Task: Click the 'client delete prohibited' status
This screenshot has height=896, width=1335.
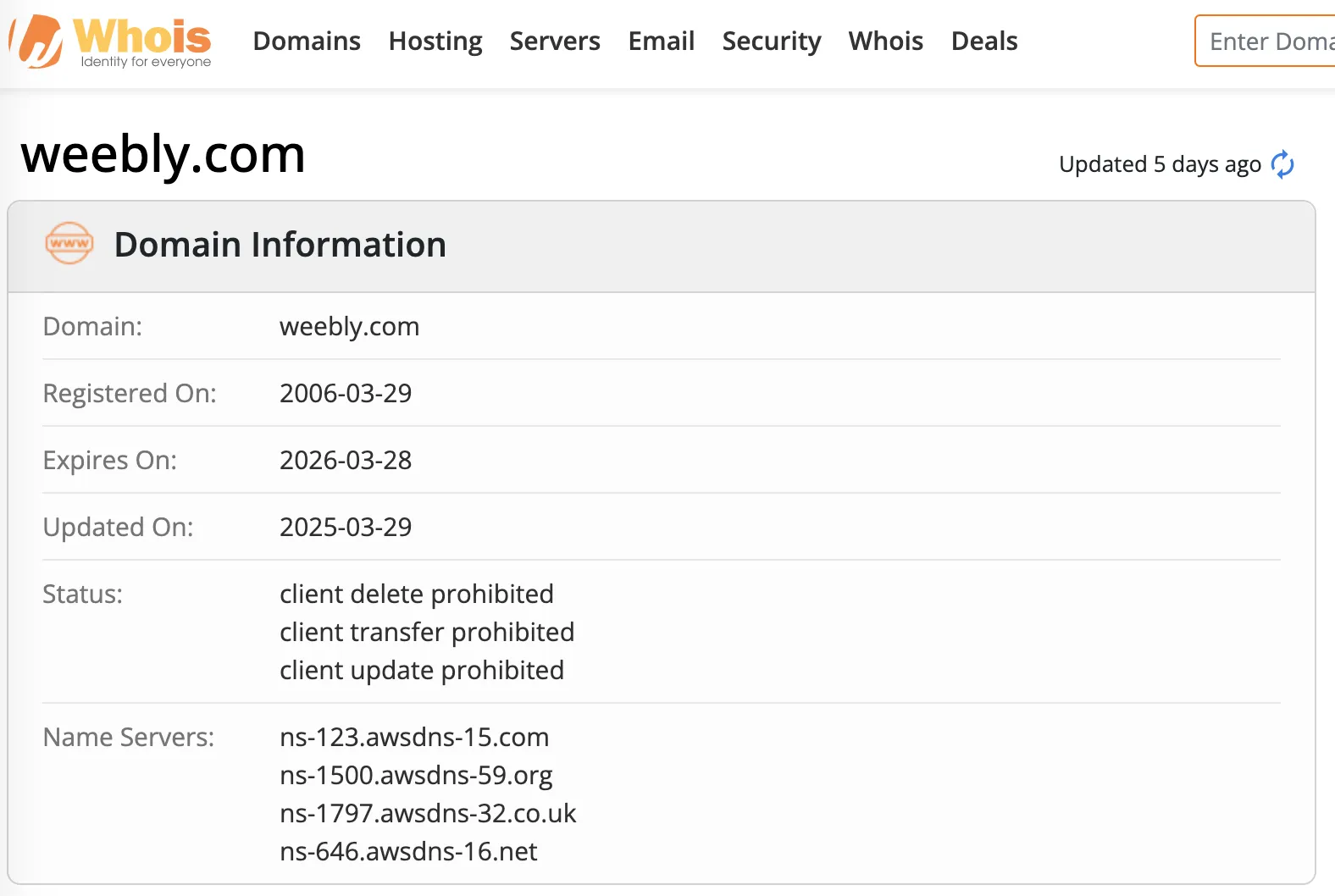Action: point(417,594)
